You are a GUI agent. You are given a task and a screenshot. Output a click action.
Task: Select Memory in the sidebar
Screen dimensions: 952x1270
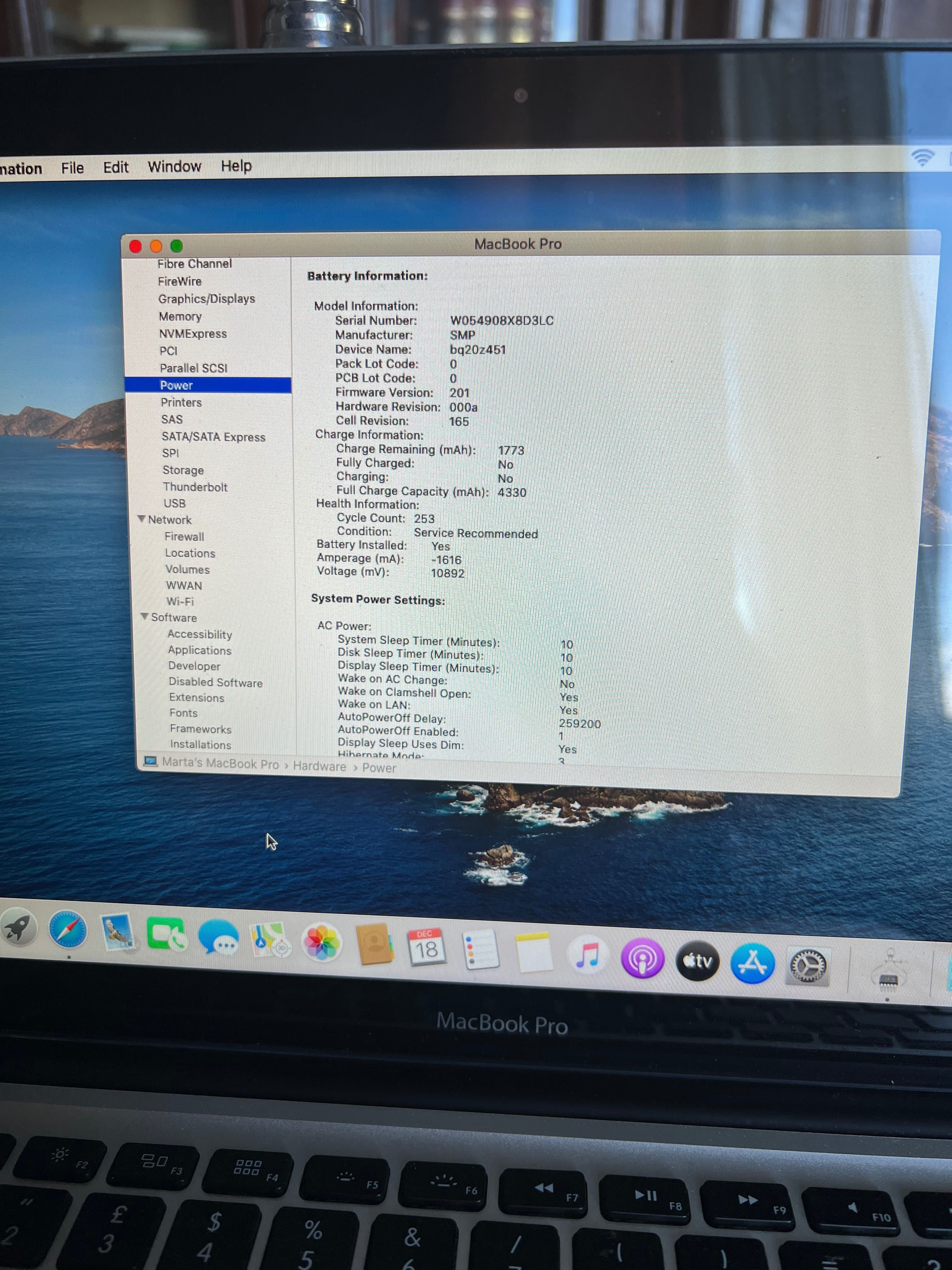click(180, 316)
